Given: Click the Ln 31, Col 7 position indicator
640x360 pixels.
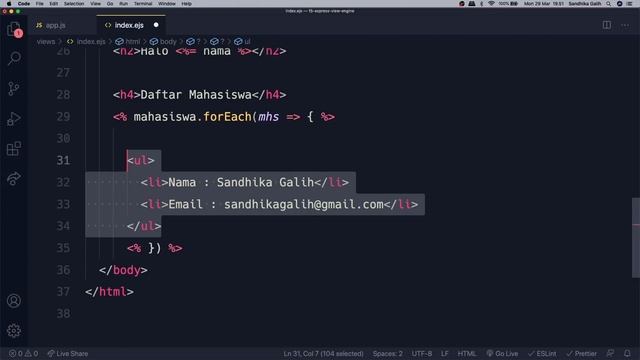Looking at the screenshot, I should coord(323,353).
